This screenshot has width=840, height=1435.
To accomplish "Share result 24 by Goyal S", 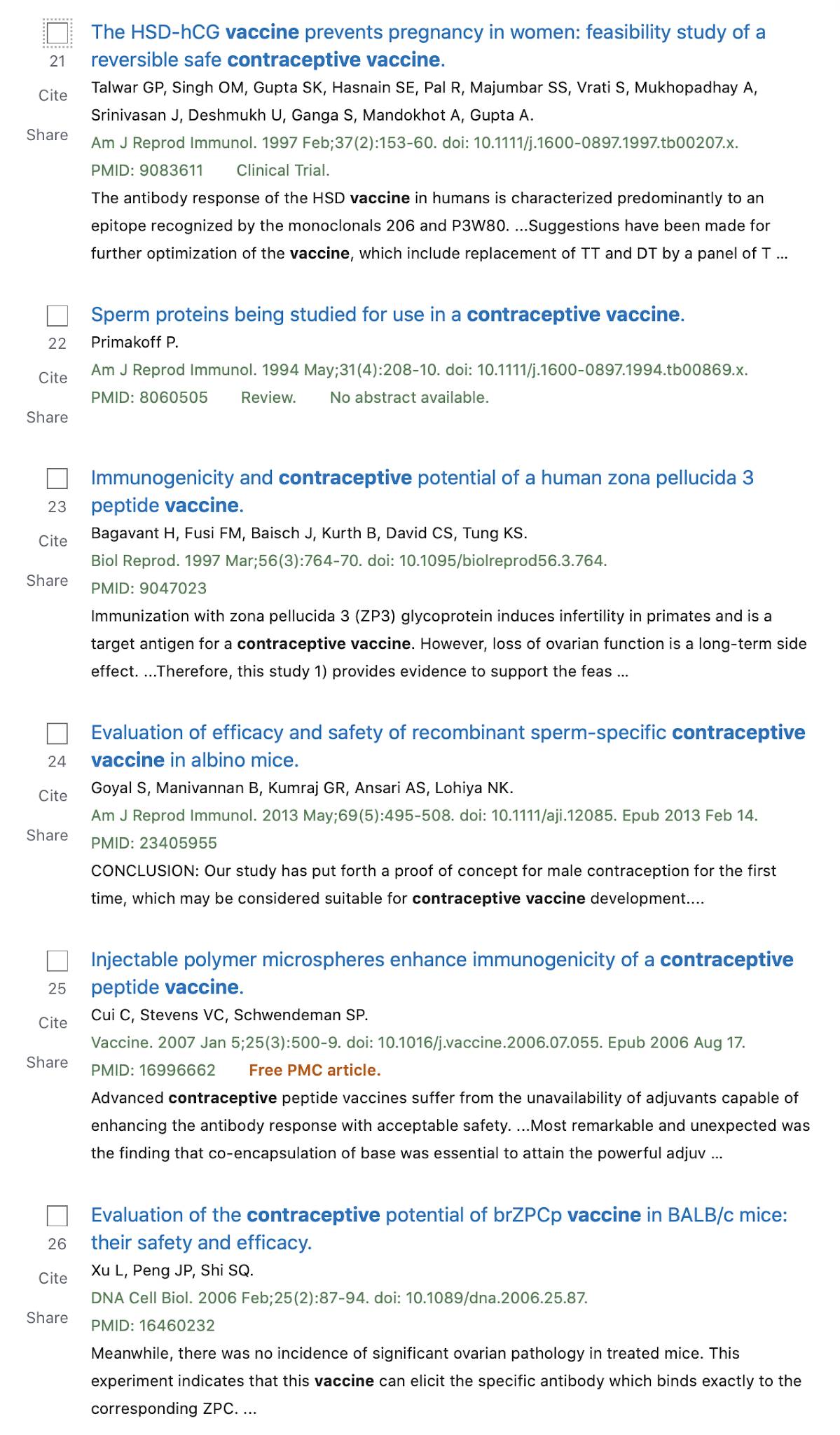I will coord(48,835).
